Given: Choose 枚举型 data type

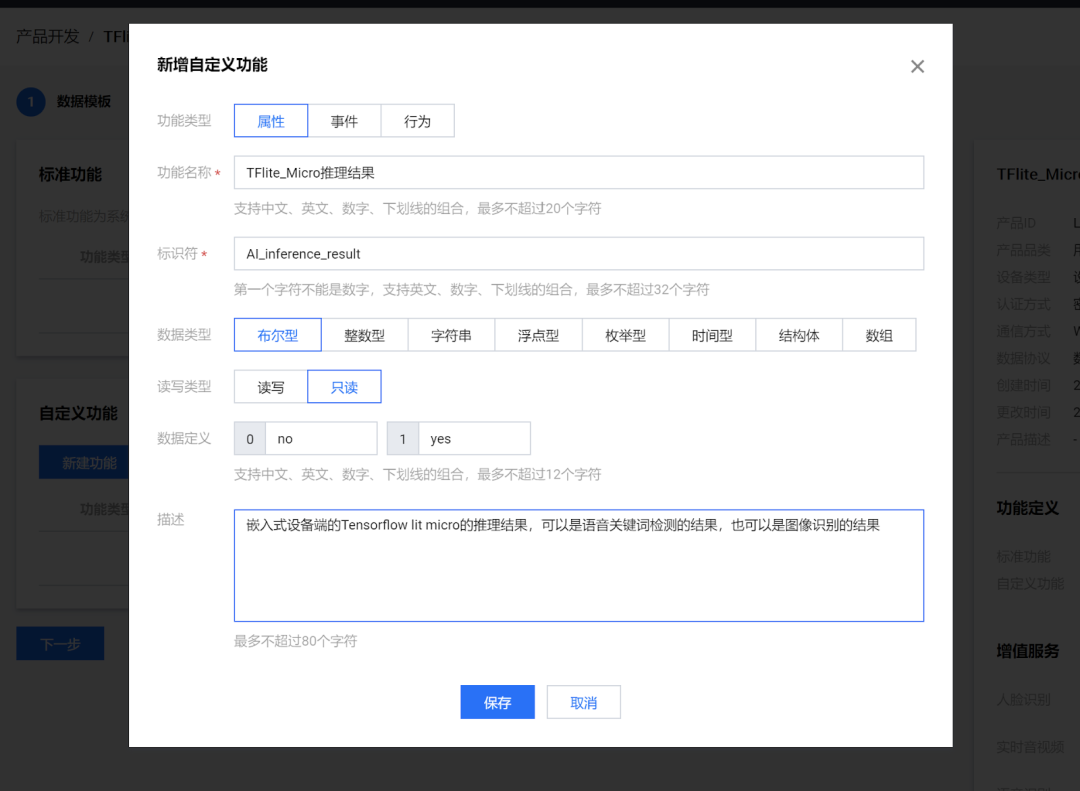Looking at the screenshot, I should coord(625,335).
